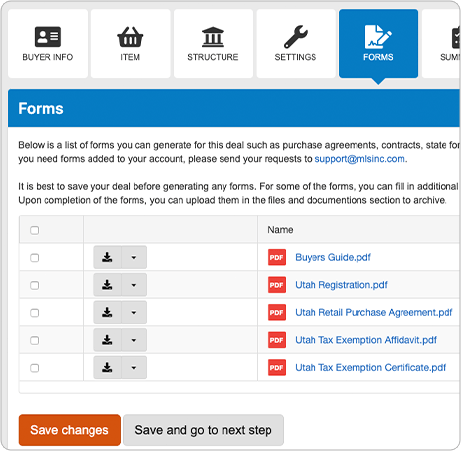Image resolution: width=461 pixels, height=451 pixels.
Task: Click the bank building Structure icon
Action: pos(213,37)
